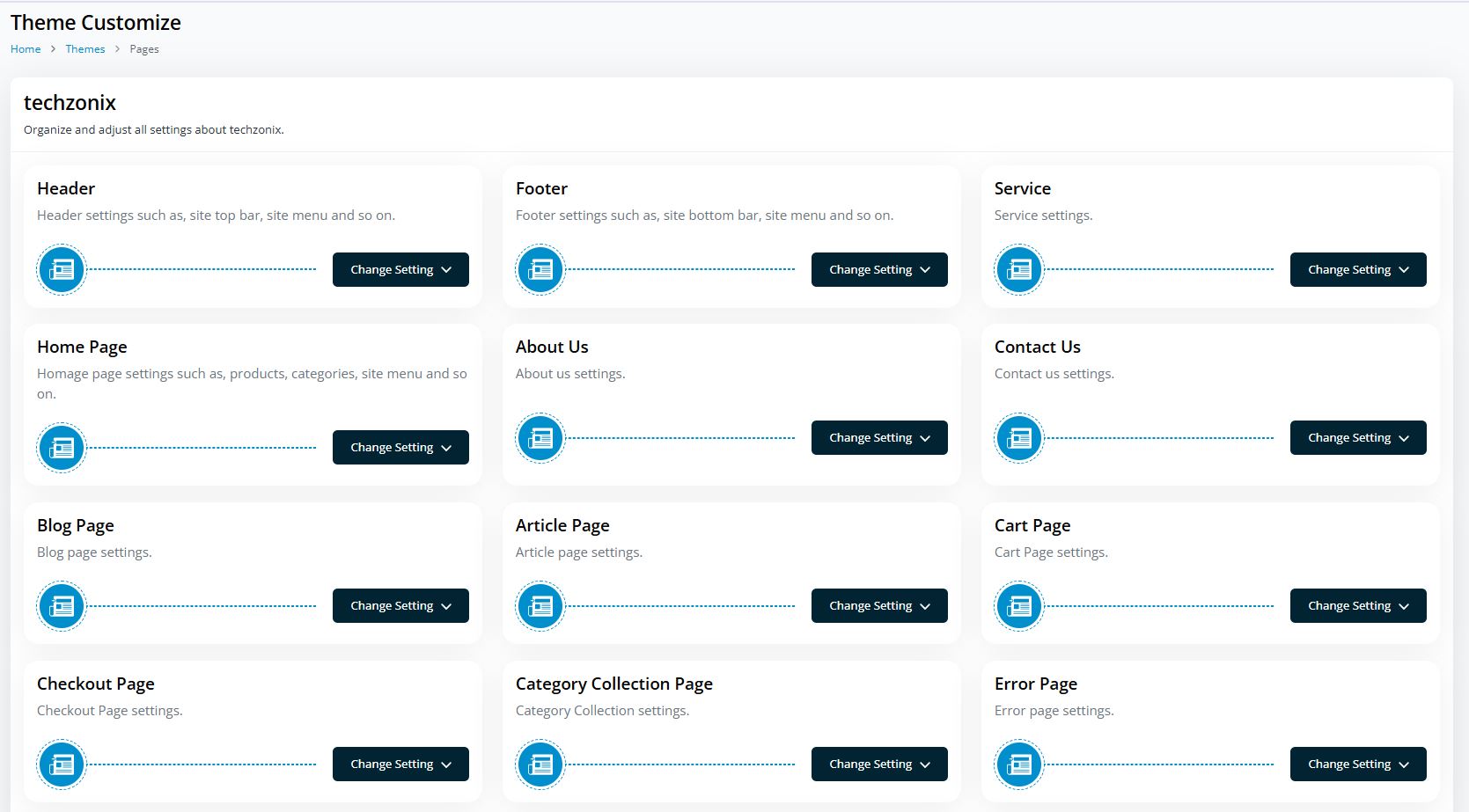
Task: Expand Change Setting for Article Page
Action: 879,606
